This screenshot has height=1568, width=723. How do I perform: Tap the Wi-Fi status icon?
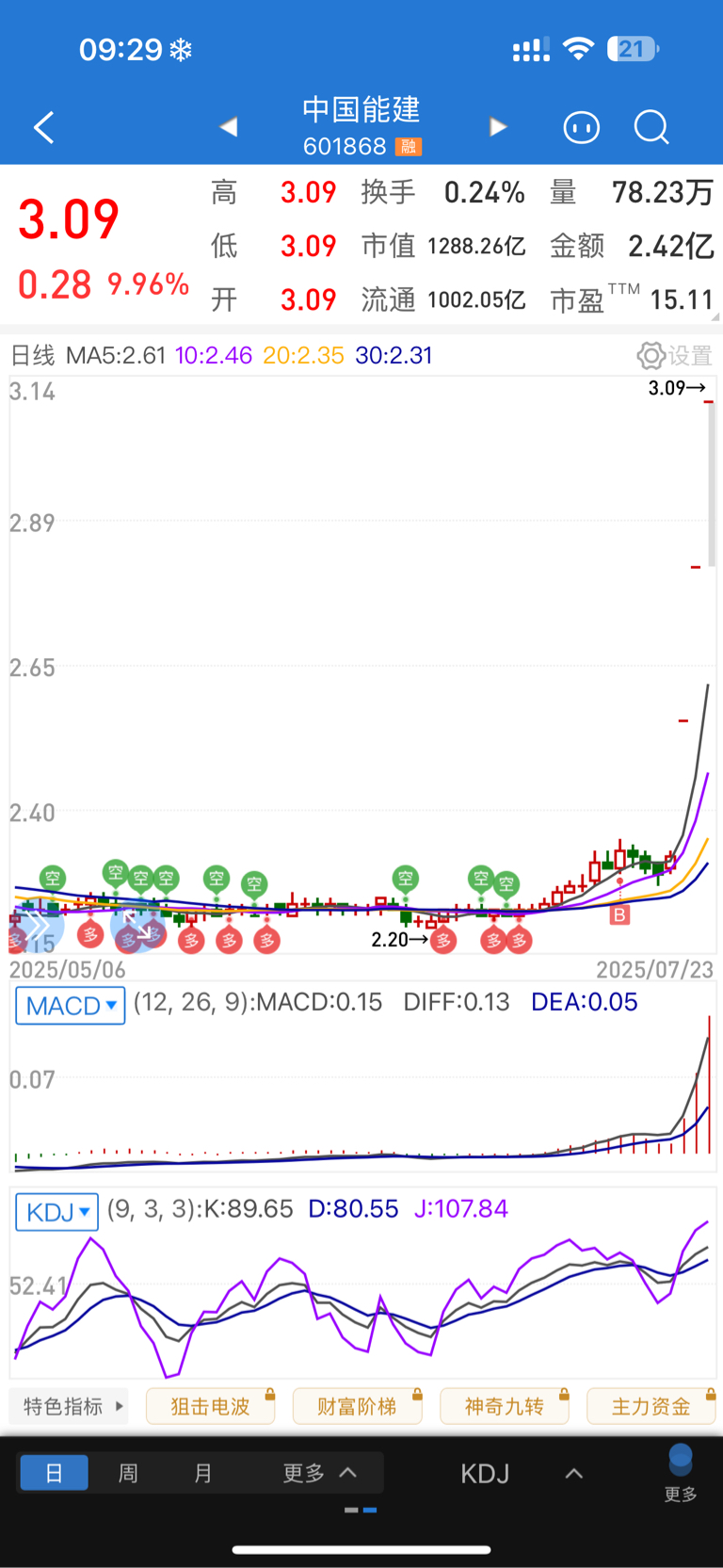click(578, 49)
